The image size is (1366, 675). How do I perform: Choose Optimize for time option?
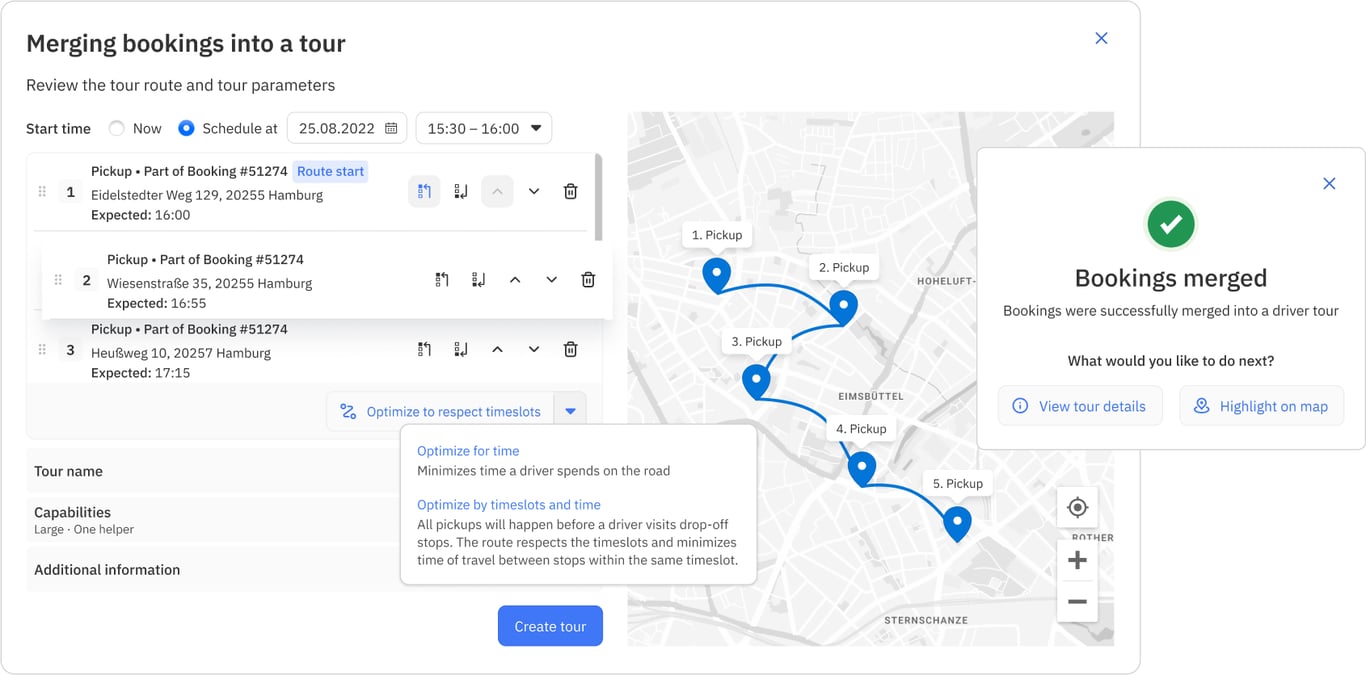[468, 451]
